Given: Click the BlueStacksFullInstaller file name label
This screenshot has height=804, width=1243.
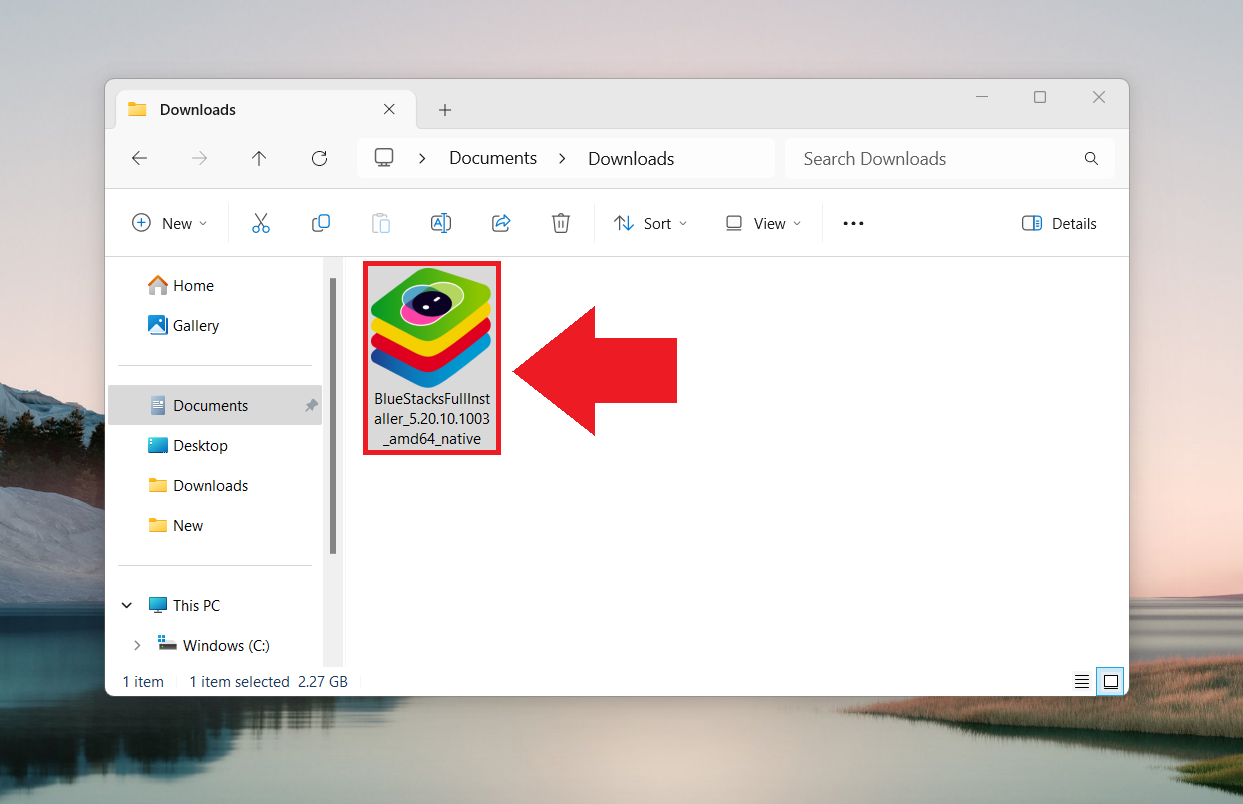Looking at the screenshot, I should tap(432, 418).
